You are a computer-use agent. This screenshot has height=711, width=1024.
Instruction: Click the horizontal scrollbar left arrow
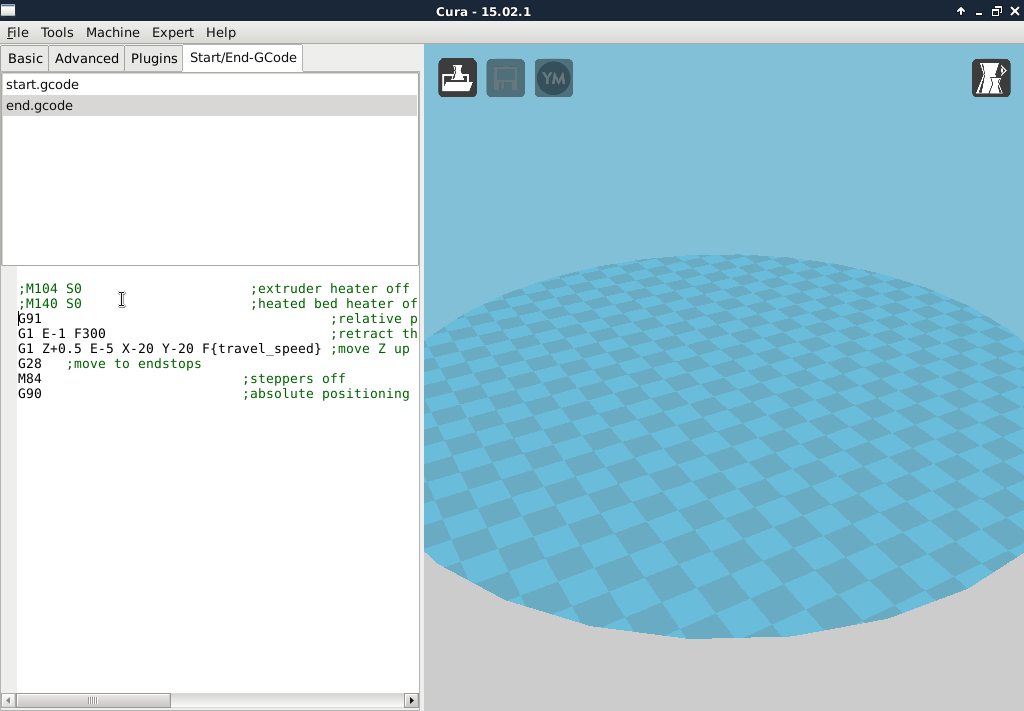[x=9, y=701]
